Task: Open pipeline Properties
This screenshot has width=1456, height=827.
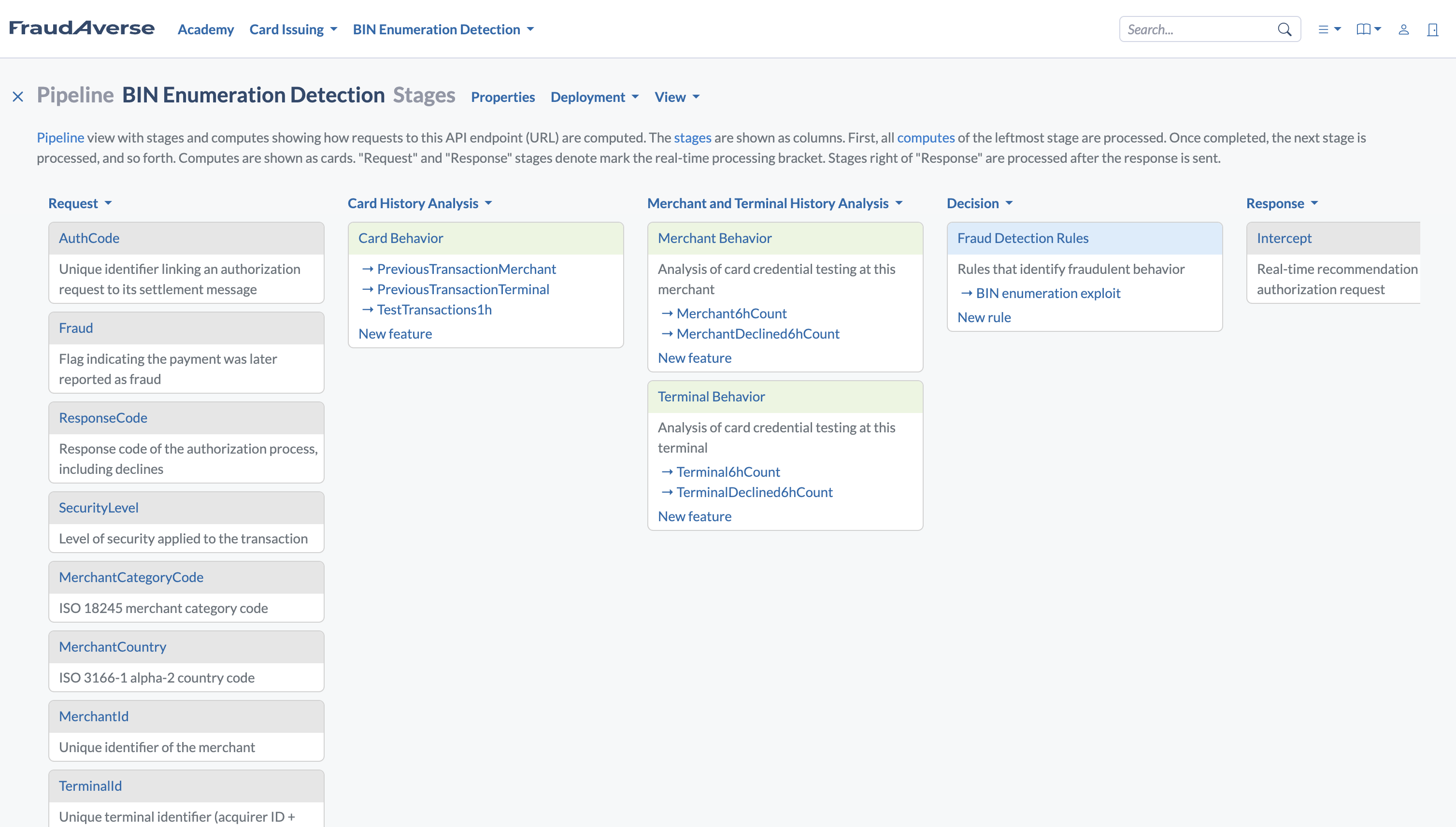Action: click(502, 97)
